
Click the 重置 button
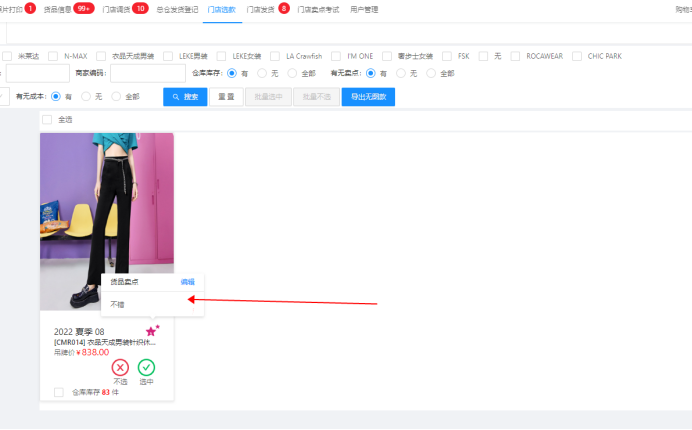tap(226, 97)
